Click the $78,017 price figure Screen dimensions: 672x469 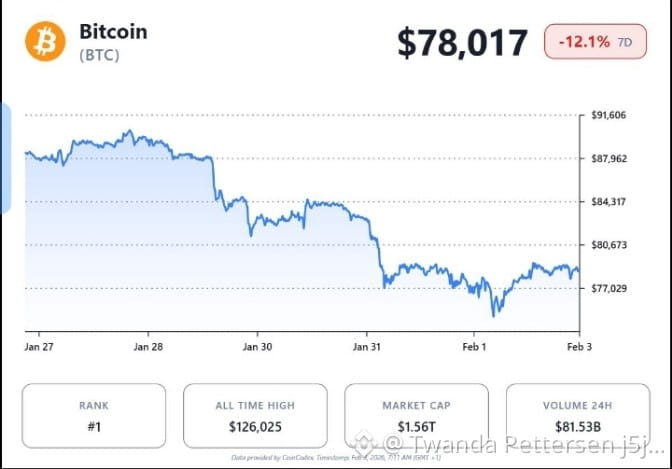[462, 42]
